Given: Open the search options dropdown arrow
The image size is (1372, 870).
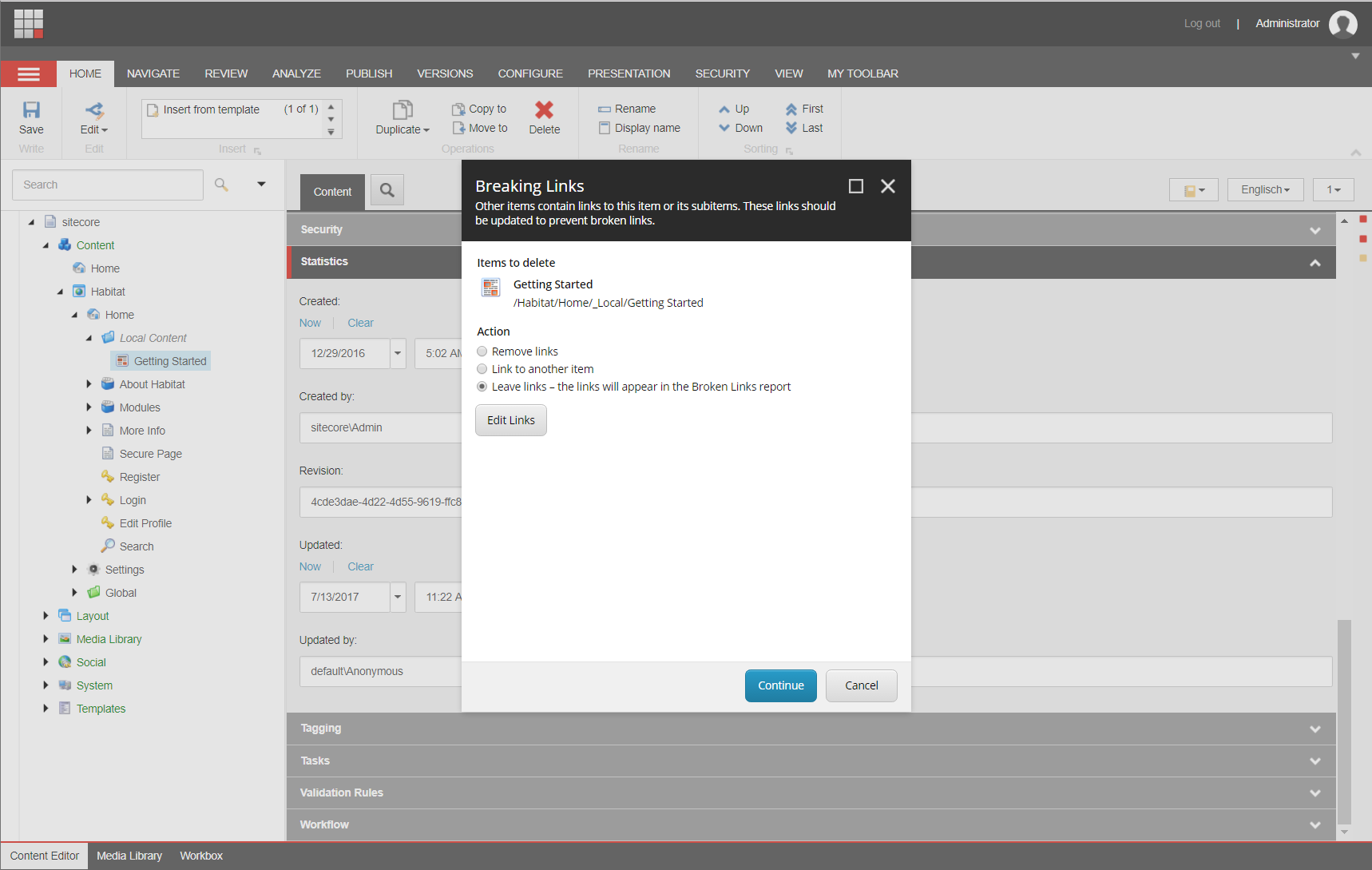Looking at the screenshot, I should (261, 185).
